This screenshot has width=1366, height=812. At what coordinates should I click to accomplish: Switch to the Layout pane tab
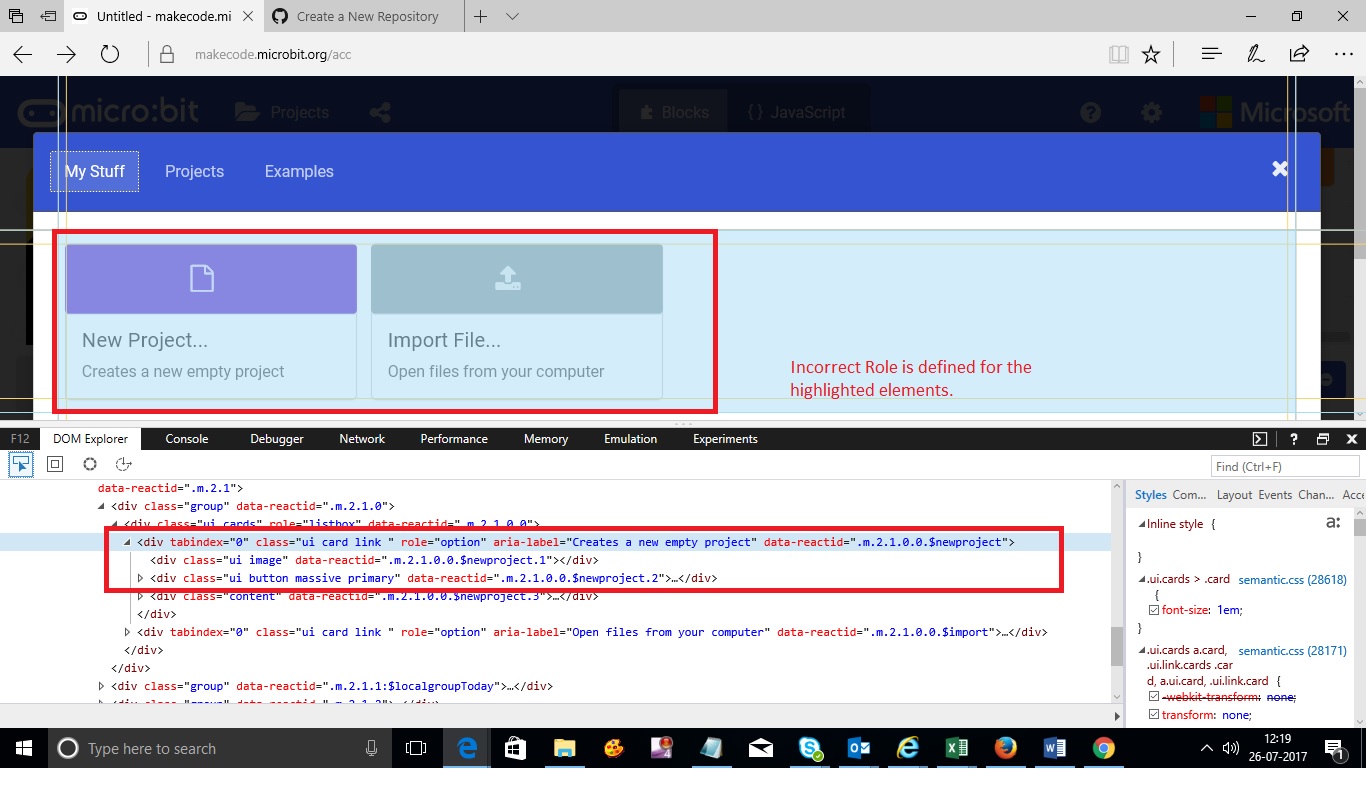[1234, 495]
